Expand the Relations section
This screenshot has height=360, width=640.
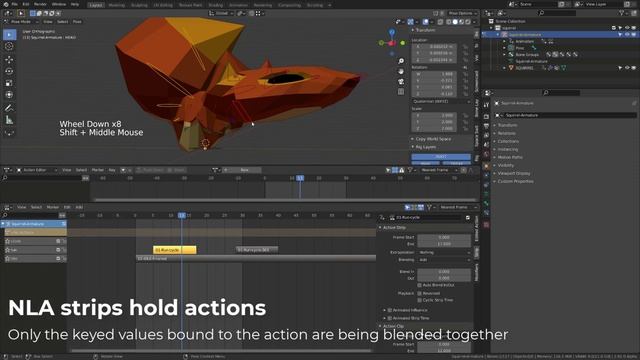(506, 133)
